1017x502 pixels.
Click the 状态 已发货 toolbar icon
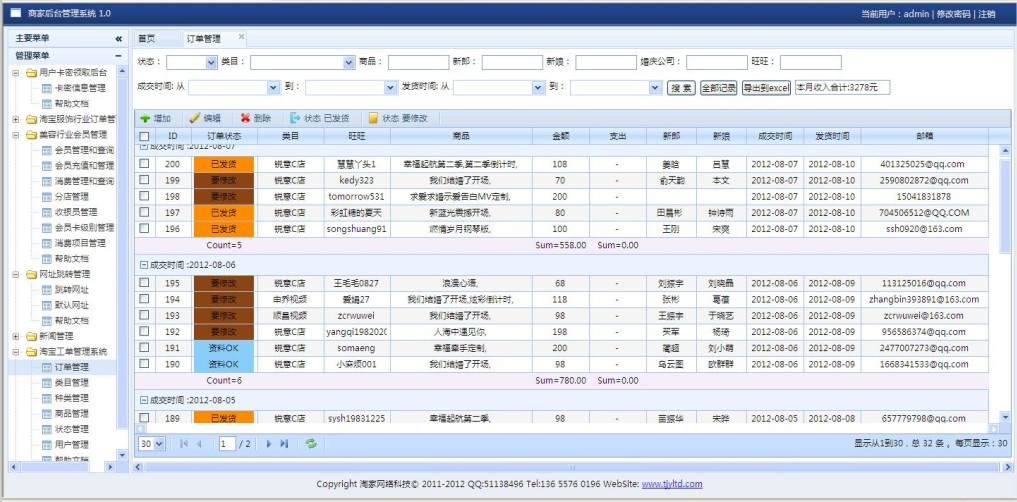click(295, 118)
